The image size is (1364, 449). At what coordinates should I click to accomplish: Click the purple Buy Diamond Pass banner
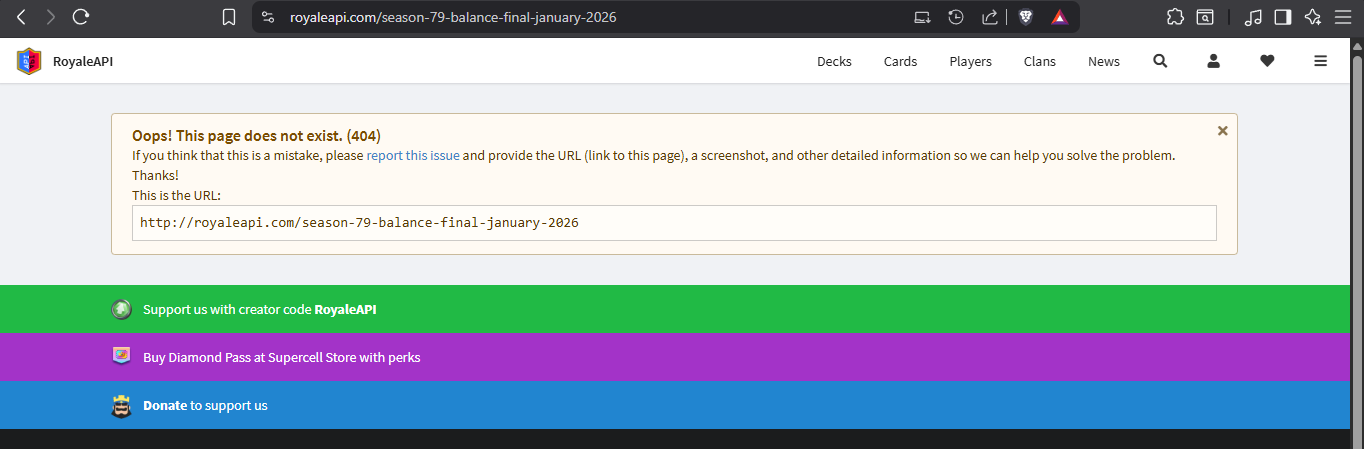pyautogui.click(x=281, y=357)
